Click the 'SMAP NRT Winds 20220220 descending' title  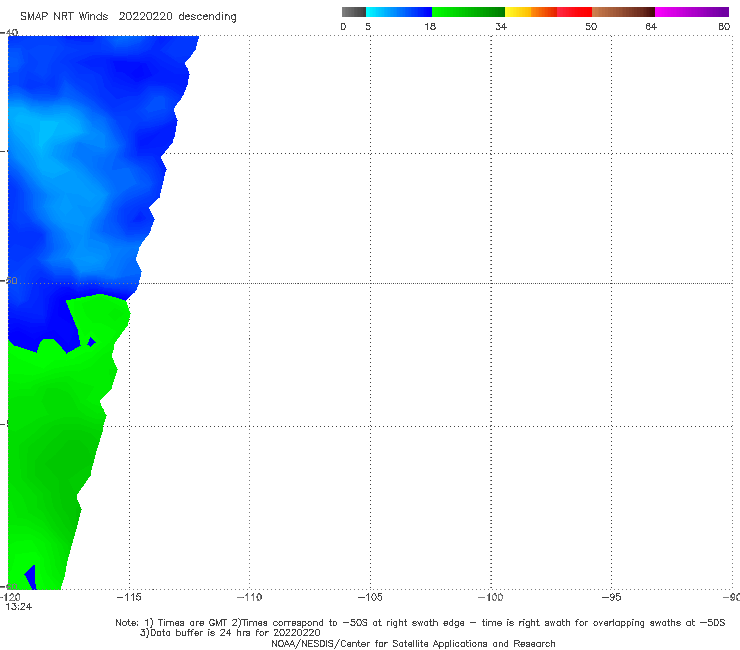coord(128,17)
